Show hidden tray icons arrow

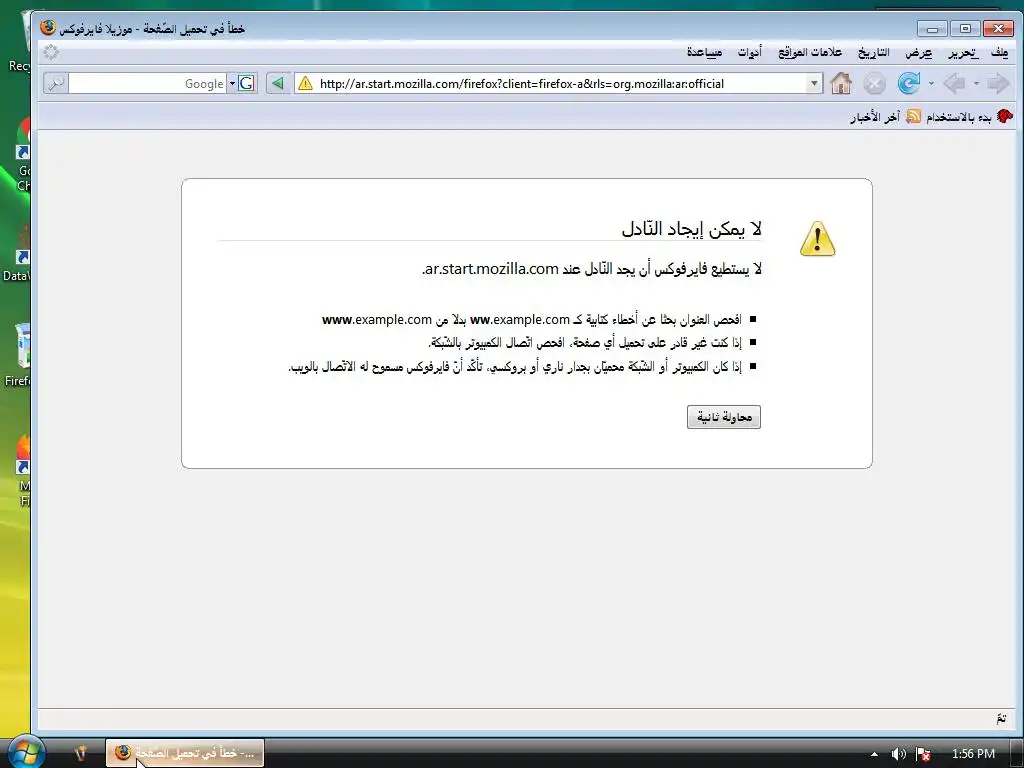(x=874, y=754)
